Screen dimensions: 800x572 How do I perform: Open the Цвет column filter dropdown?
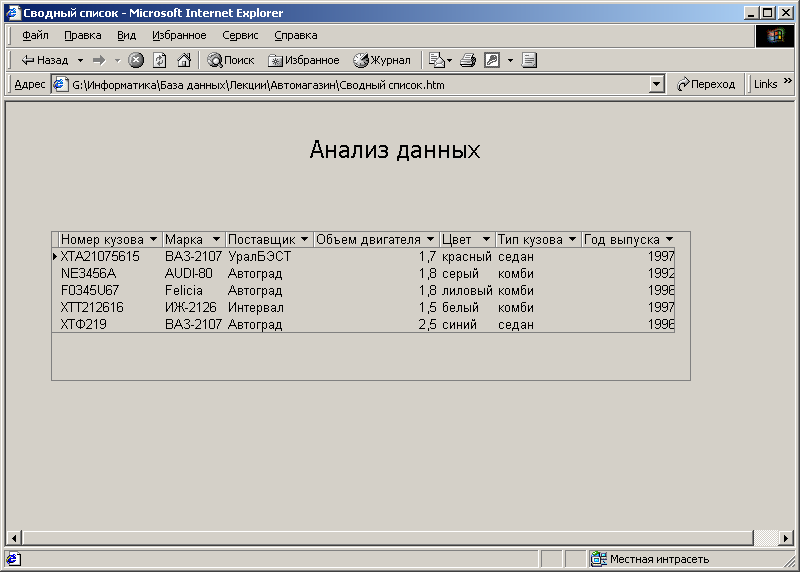(x=486, y=239)
